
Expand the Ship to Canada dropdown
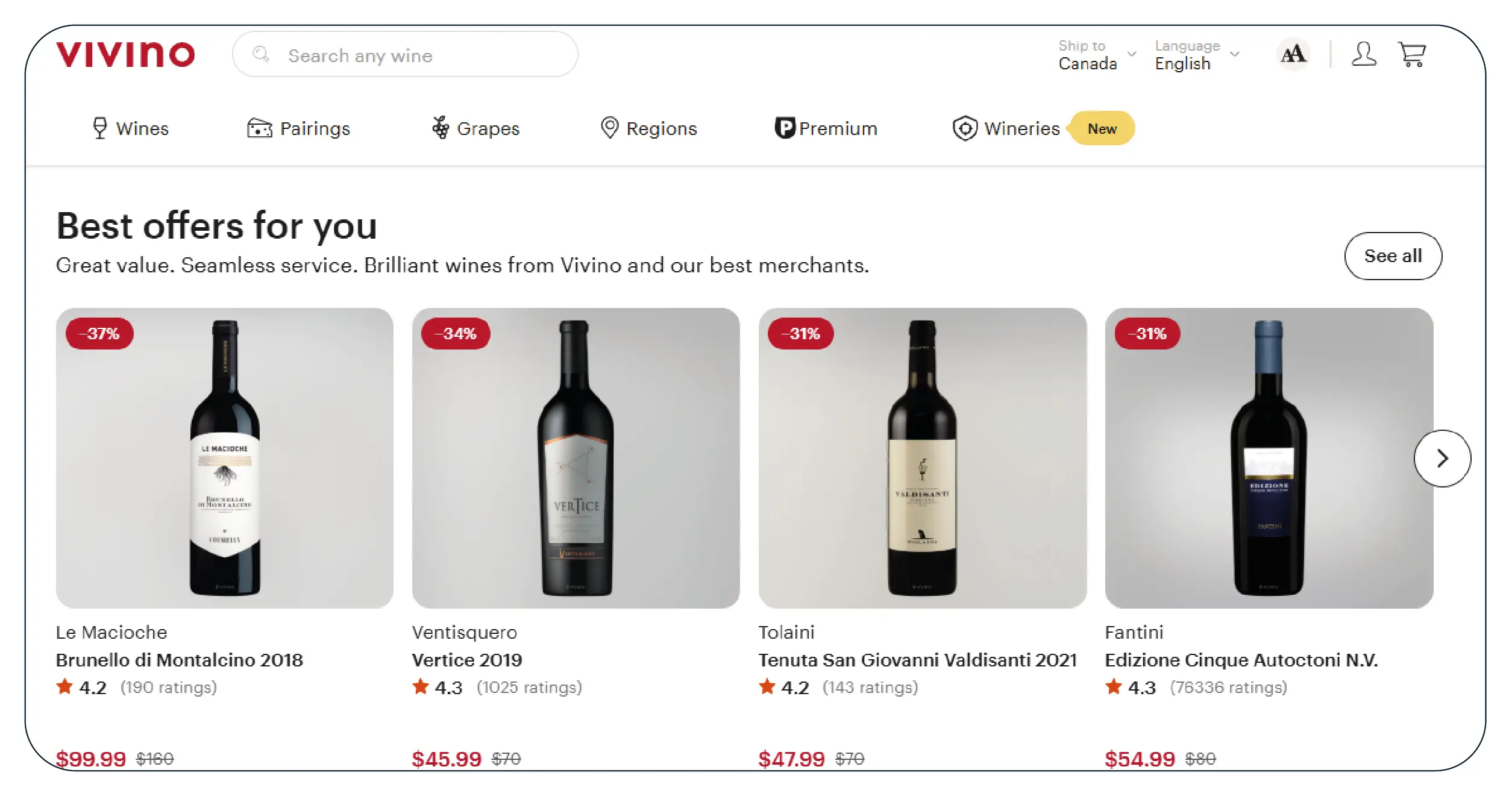click(1097, 55)
